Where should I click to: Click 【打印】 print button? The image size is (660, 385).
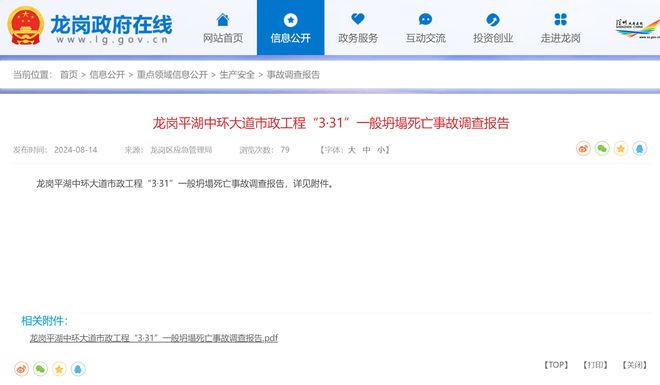tap(596, 365)
